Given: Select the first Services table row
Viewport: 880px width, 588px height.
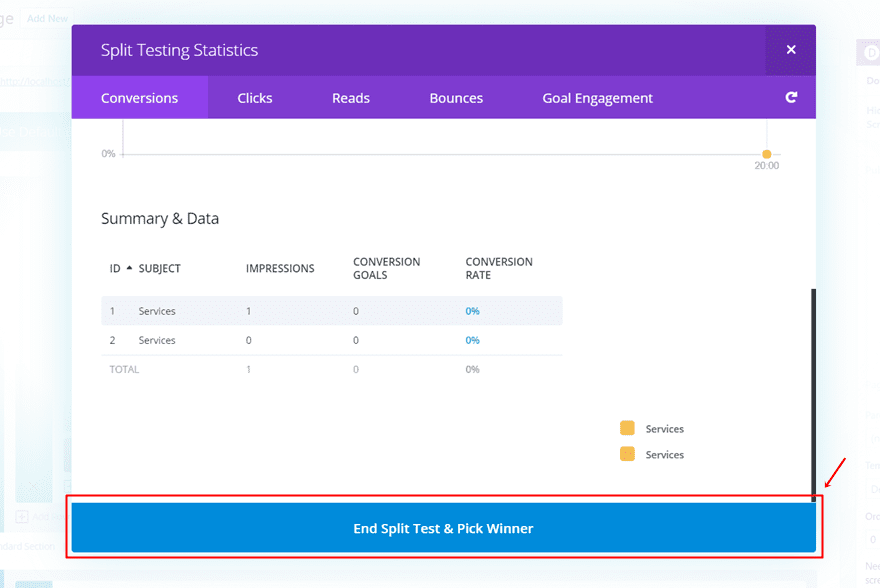Looking at the screenshot, I should [x=157, y=311].
